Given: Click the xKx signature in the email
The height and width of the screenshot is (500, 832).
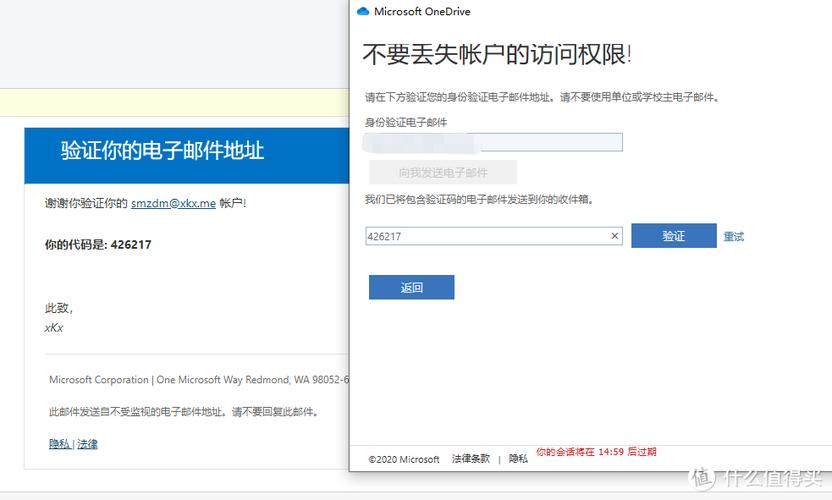Looking at the screenshot, I should (54, 327).
